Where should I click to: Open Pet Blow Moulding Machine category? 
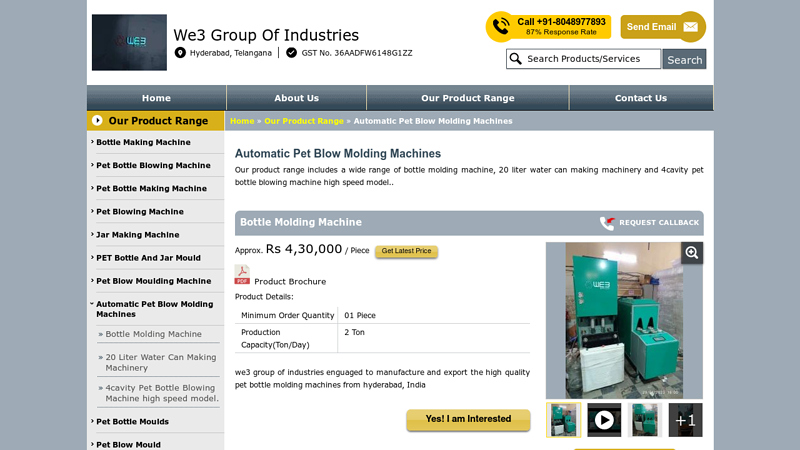(x=154, y=281)
